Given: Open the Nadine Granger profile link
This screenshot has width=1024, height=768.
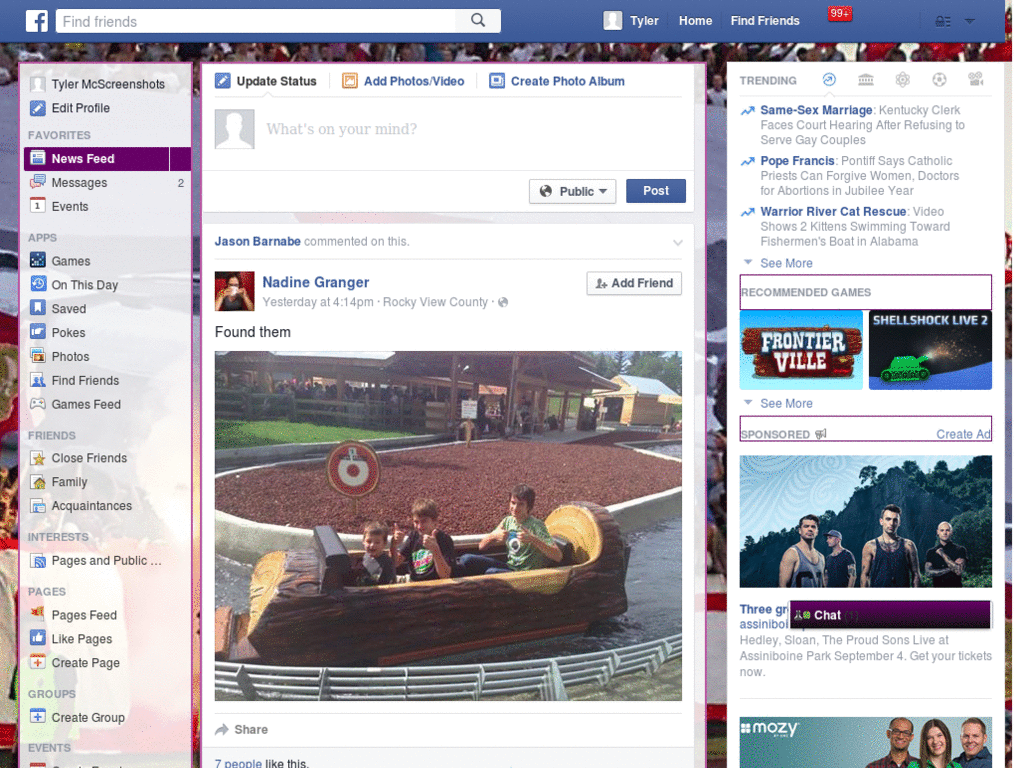Looking at the screenshot, I should pyautogui.click(x=315, y=282).
